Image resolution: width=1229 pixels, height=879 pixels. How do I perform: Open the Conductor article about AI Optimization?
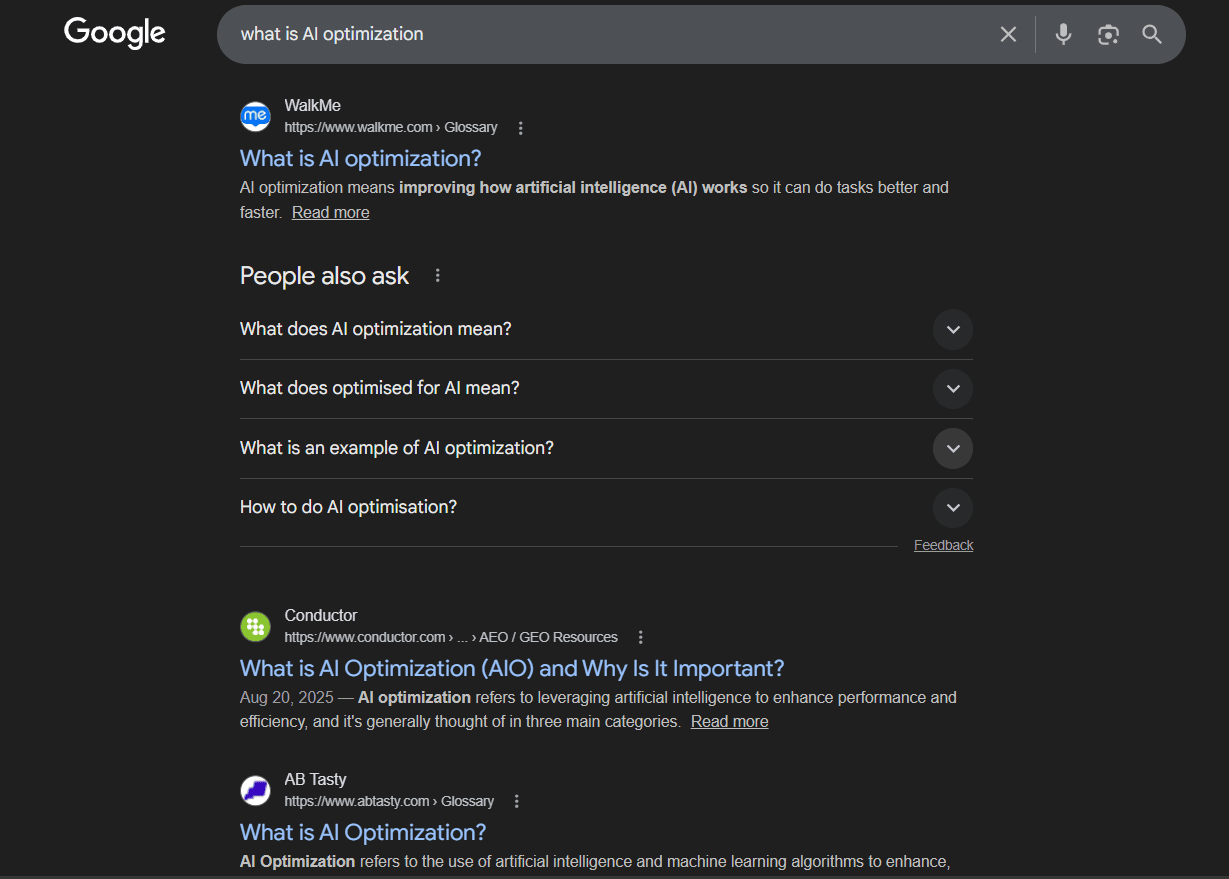(x=511, y=668)
